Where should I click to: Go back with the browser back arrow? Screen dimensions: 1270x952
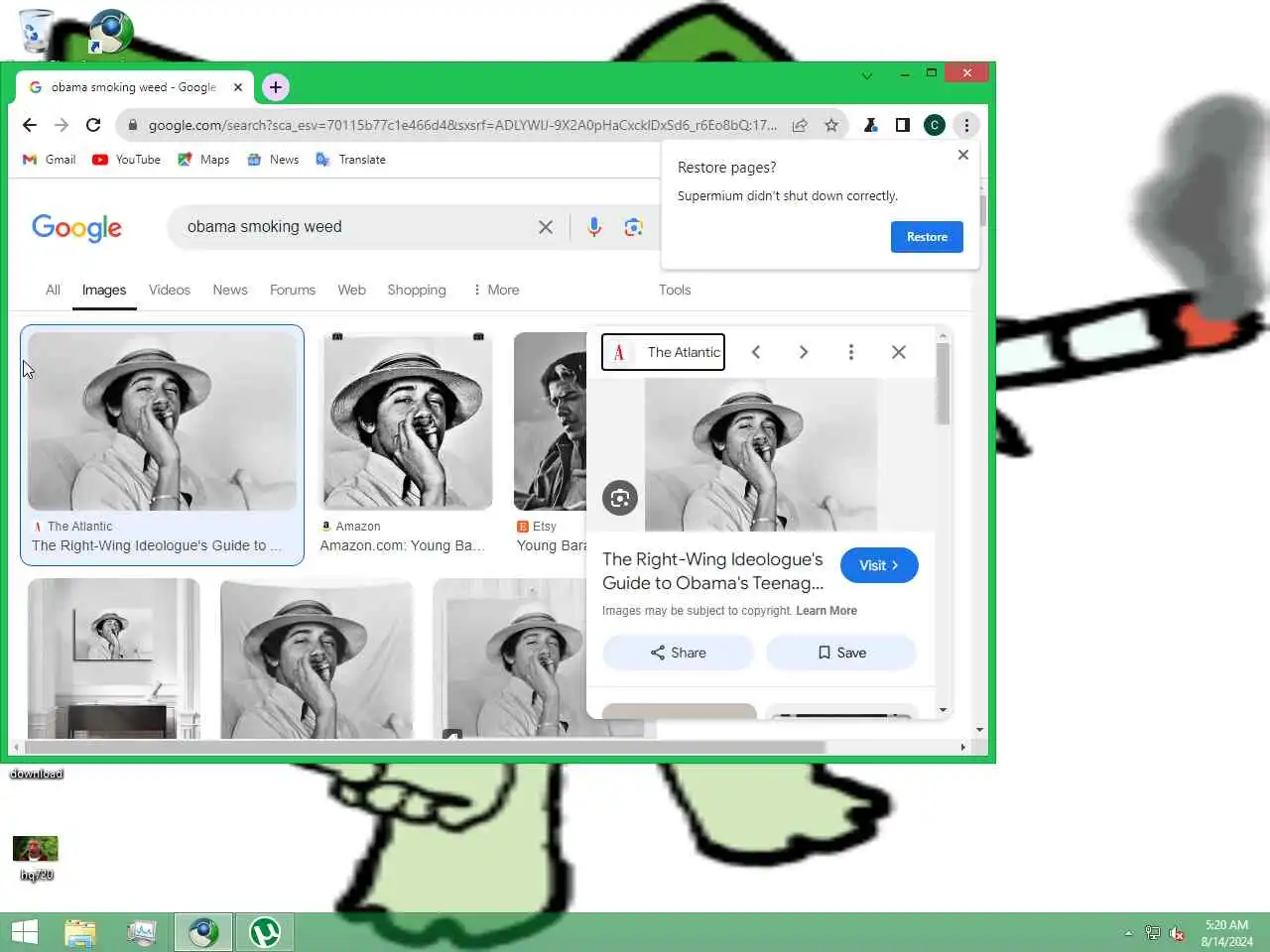[x=30, y=125]
